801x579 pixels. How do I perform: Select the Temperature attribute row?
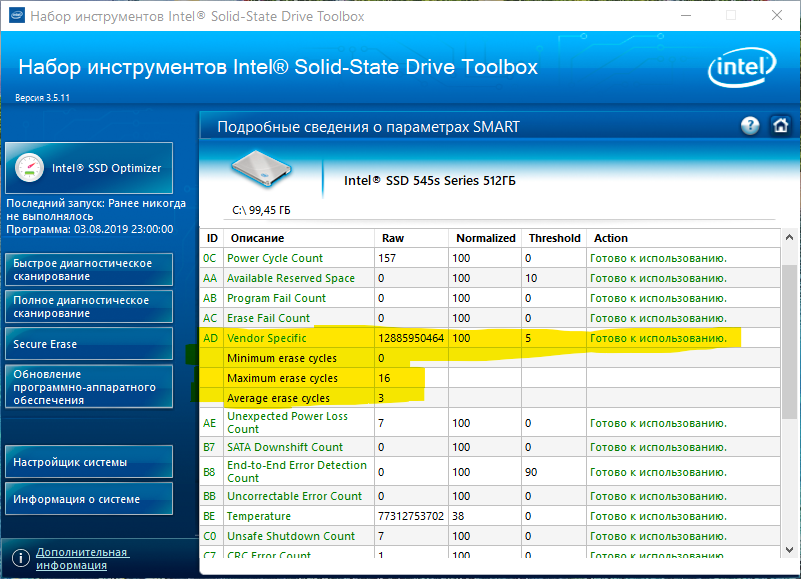pyautogui.click(x=259, y=516)
